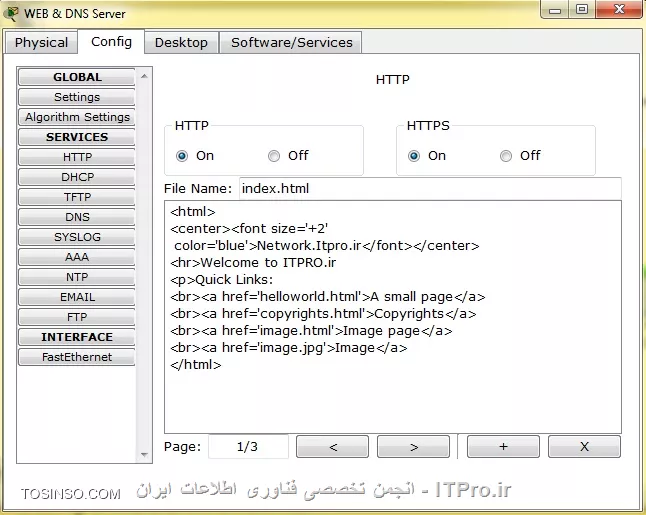
Task: Click inside the HTML code editor
Action: (393, 317)
